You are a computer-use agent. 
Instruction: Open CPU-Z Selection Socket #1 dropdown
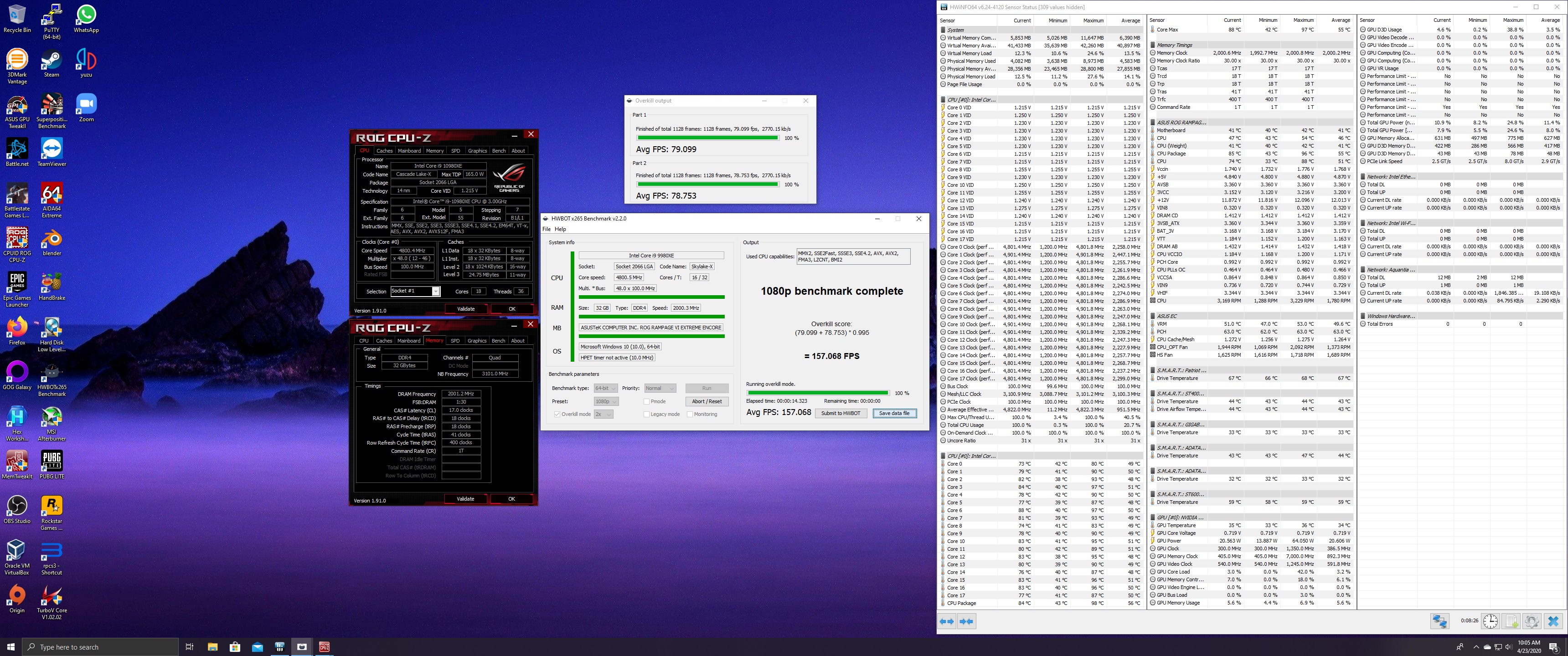point(415,292)
